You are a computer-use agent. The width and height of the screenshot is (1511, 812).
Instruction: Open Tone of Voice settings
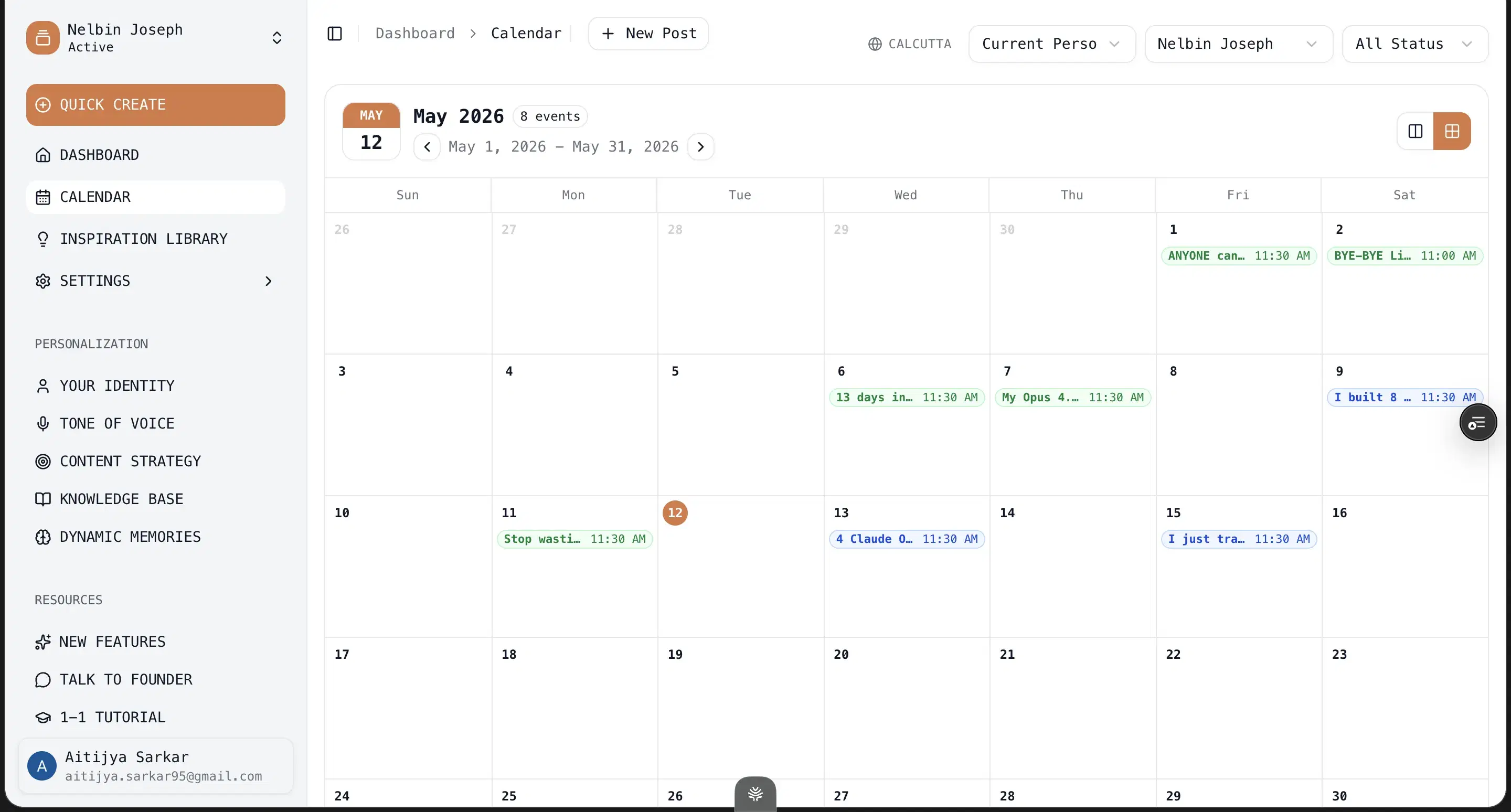(x=155, y=423)
